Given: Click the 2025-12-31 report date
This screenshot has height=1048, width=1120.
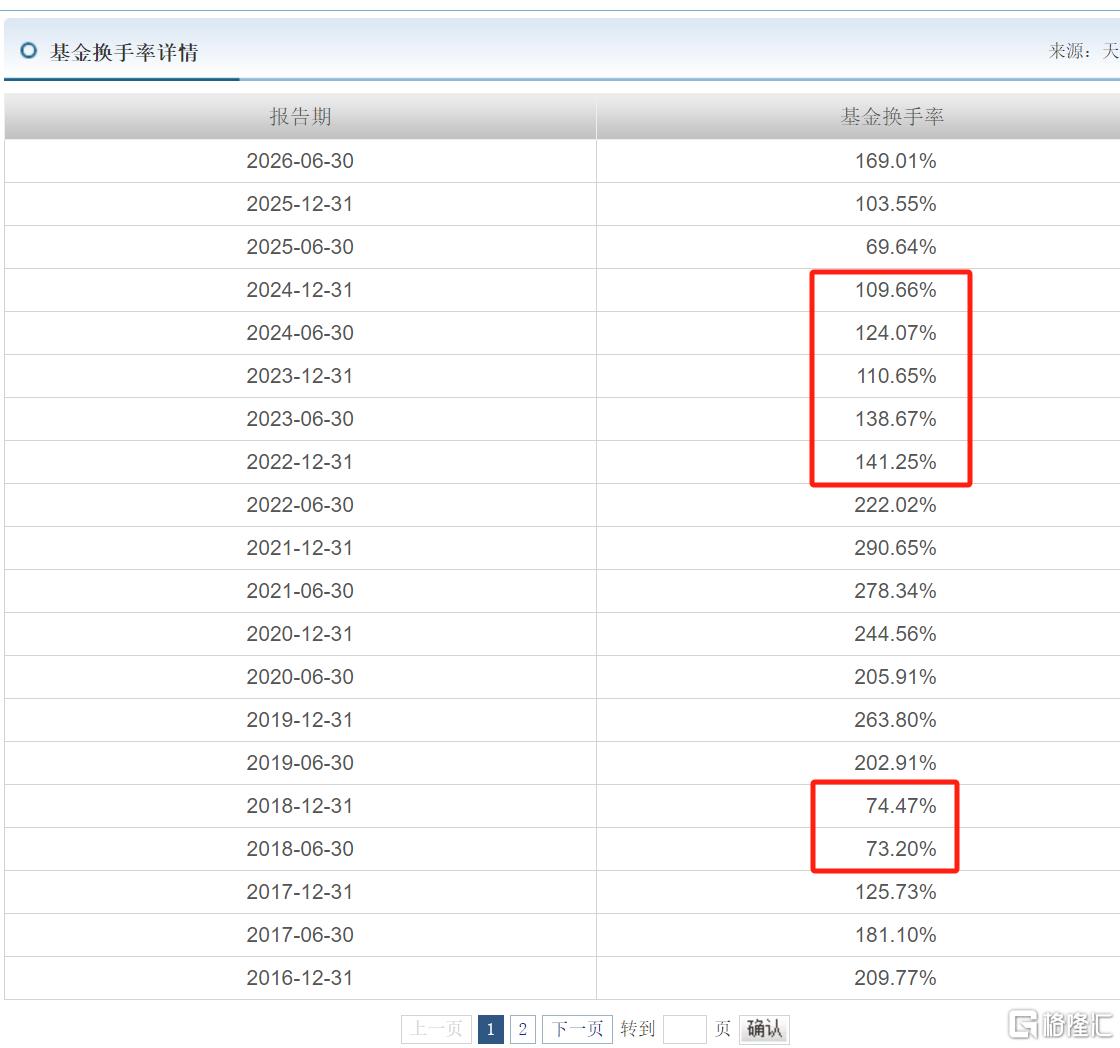Looking at the screenshot, I should point(300,204).
